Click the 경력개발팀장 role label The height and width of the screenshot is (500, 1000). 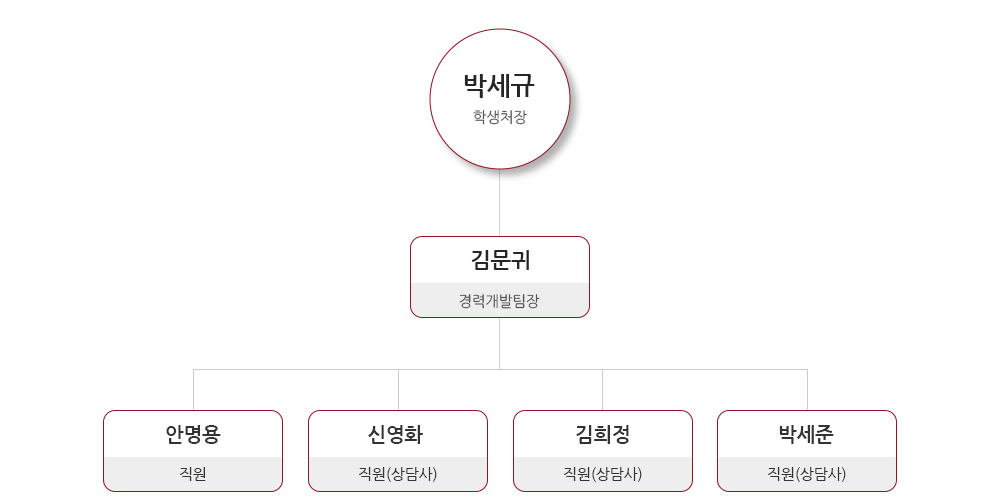pyautogui.click(x=499, y=301)
